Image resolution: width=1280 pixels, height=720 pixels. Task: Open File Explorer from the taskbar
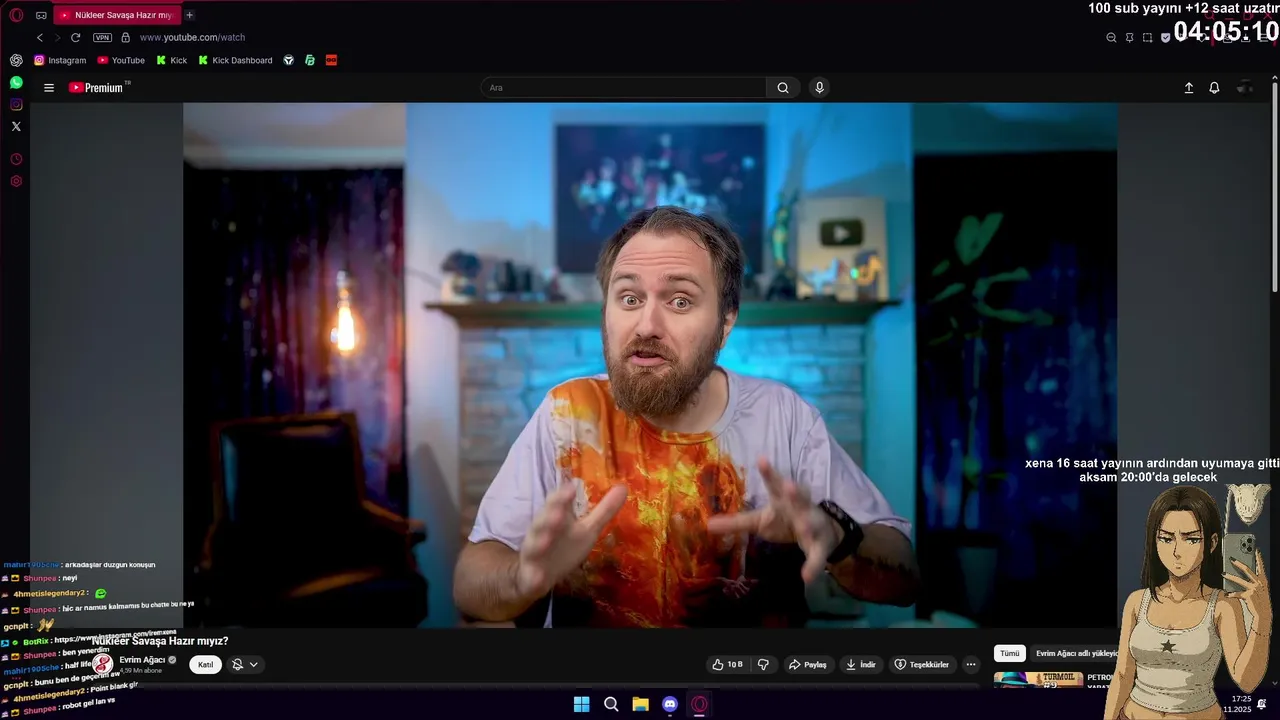point(640,704)
